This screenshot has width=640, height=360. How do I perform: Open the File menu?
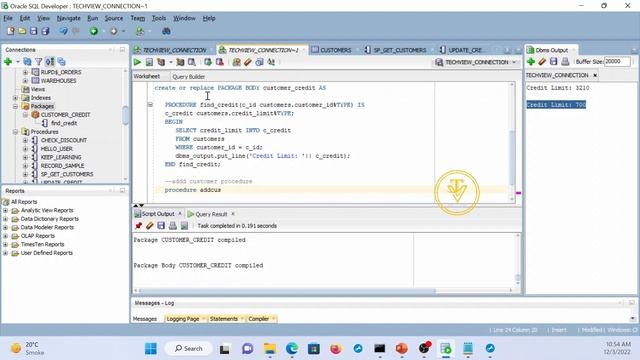click(x=8, y=18)
